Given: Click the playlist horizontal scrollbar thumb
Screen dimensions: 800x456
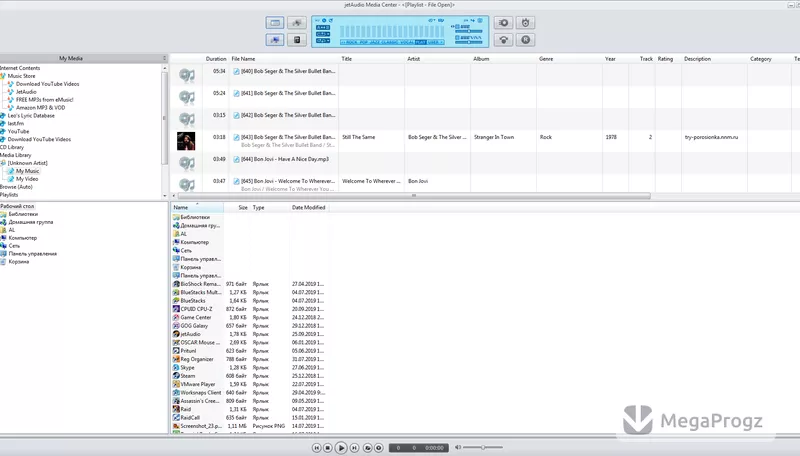Looking at the screenshot, I should point(414,196).
